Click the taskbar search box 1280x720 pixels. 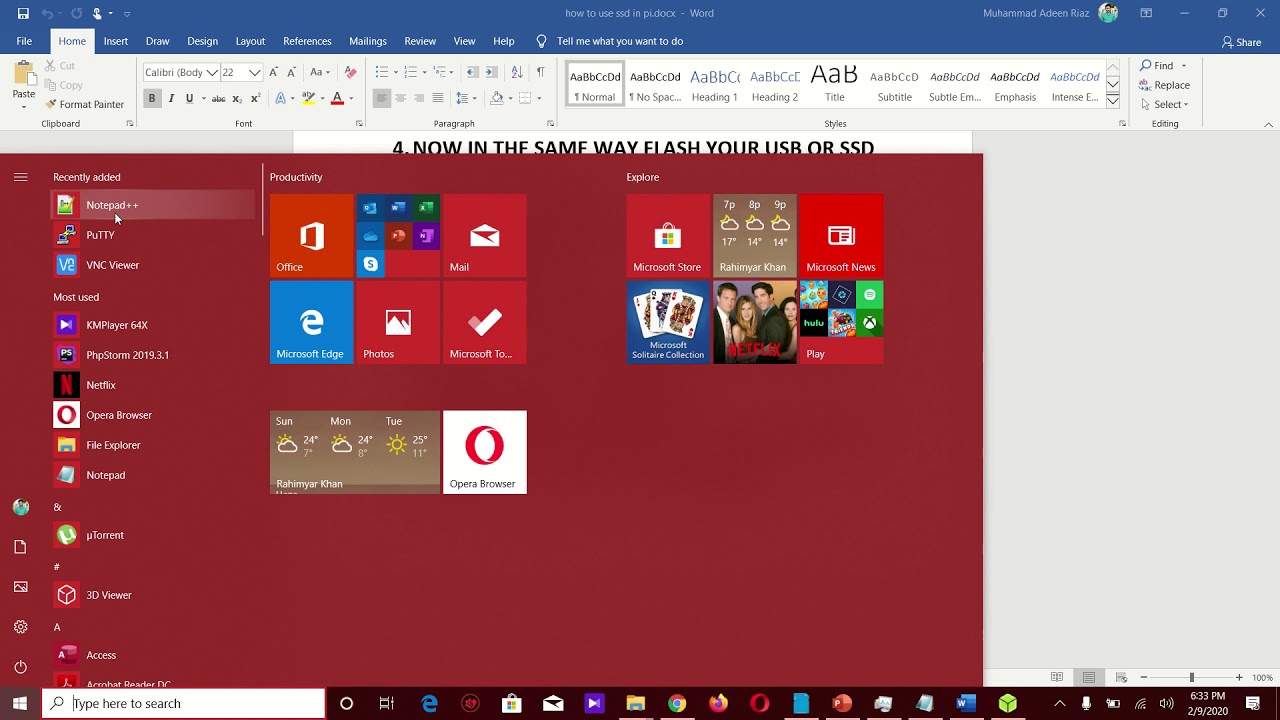[184, 704]
